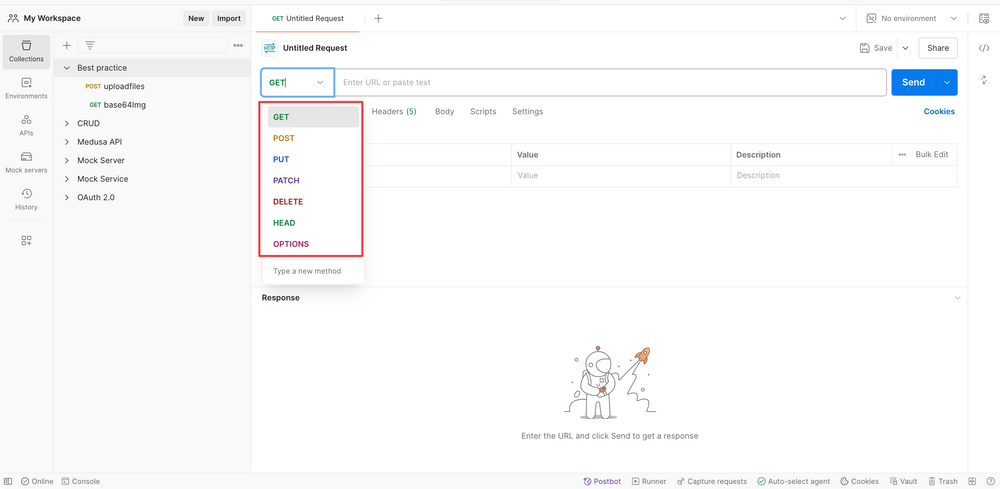This screenshot has width=1000, height=489.
Task: Click the Import button
Action: point(229,18)
